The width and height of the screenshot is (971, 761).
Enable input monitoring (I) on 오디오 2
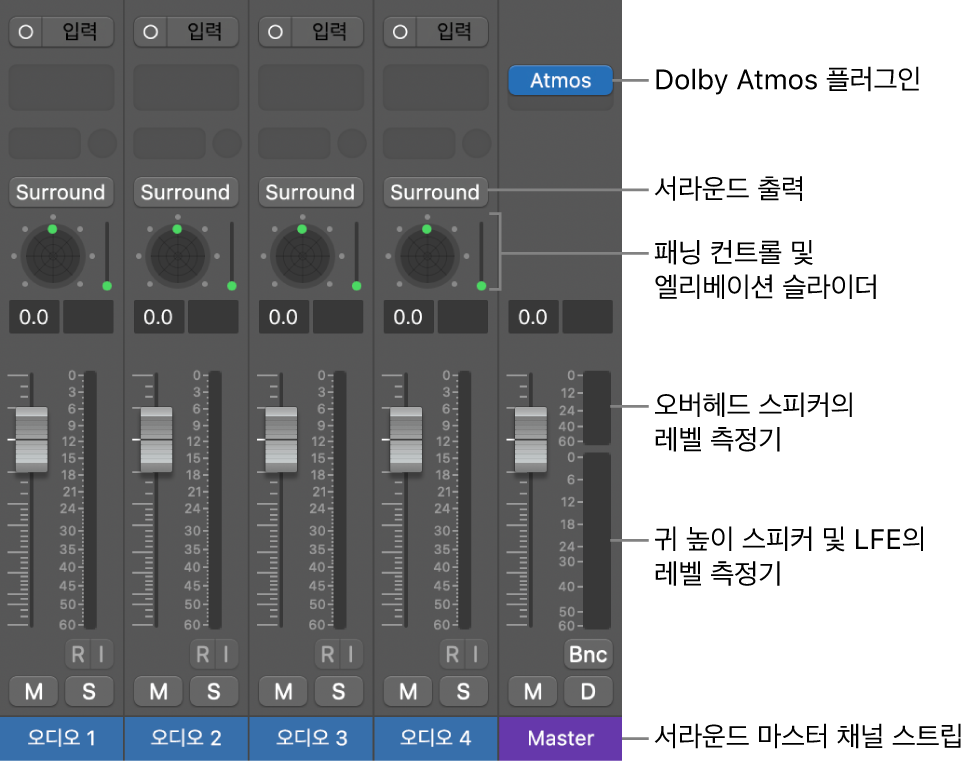(x=227, y=654)
